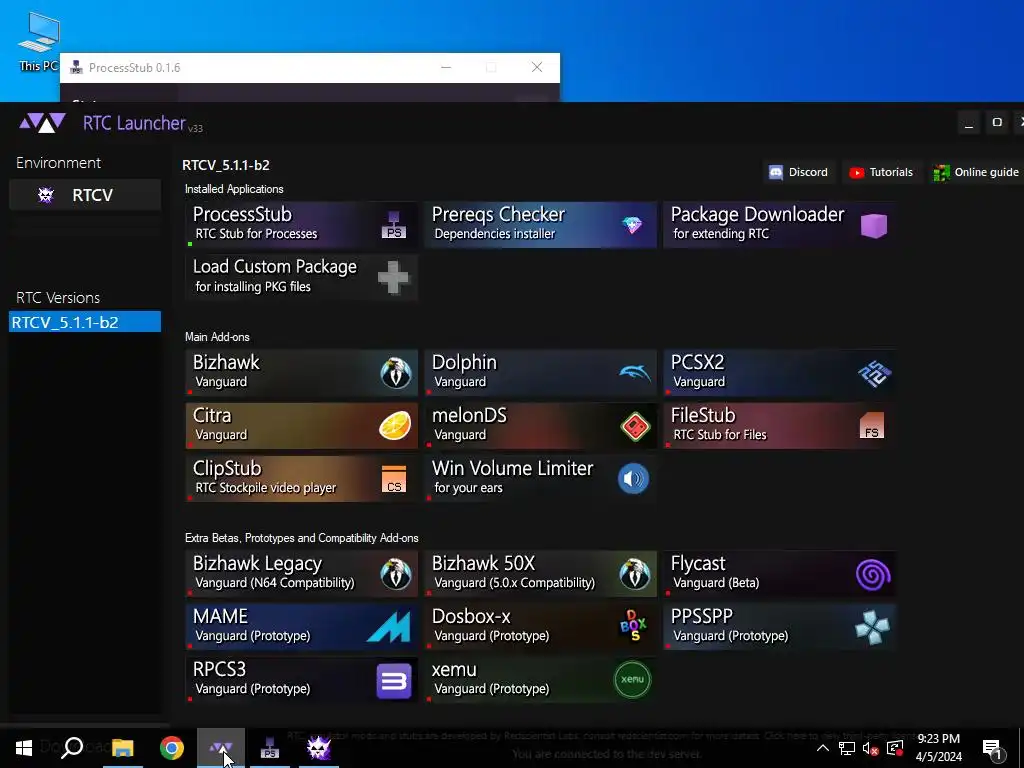Open File Explorer from the taskbar
The width and height of the screenshot is (1024, 768).
[x=122, y=748]
